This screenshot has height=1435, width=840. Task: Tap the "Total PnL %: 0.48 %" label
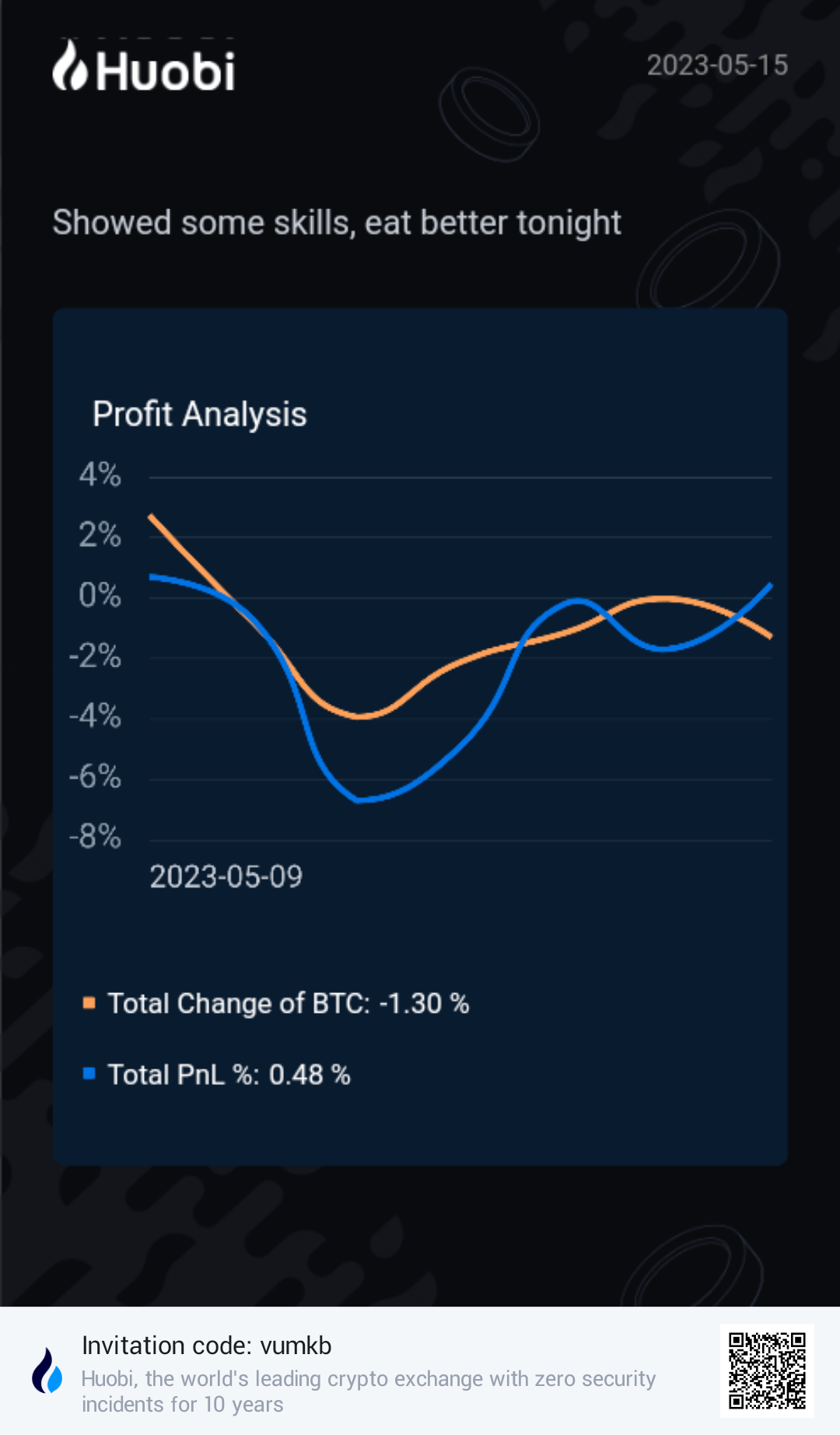pos(229,1075)
